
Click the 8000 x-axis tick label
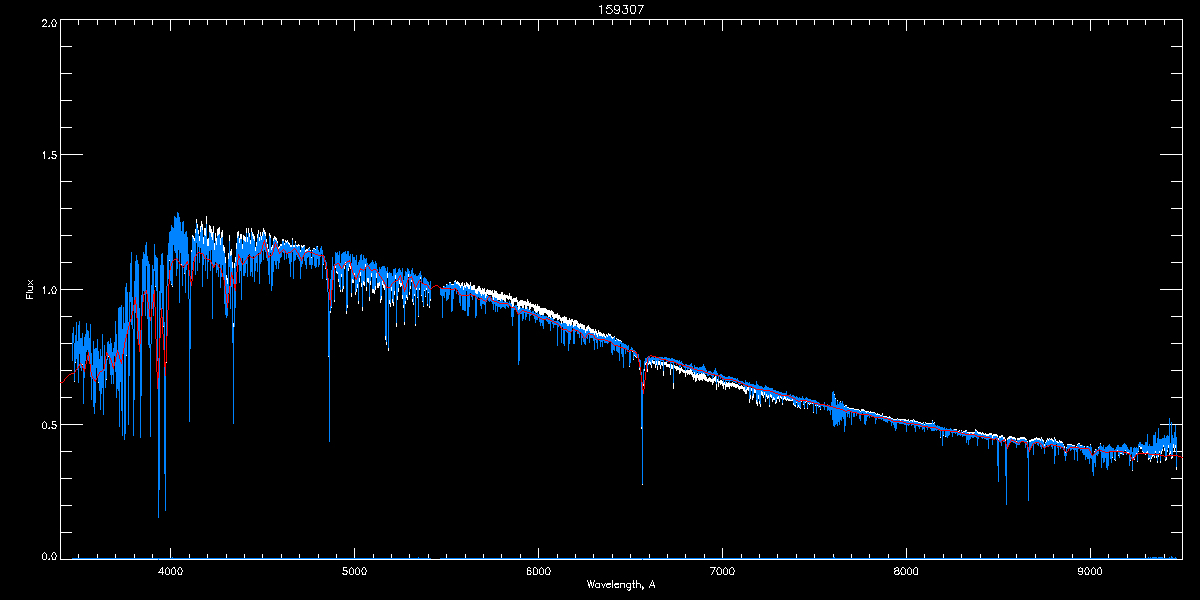[x=906, y=571]
